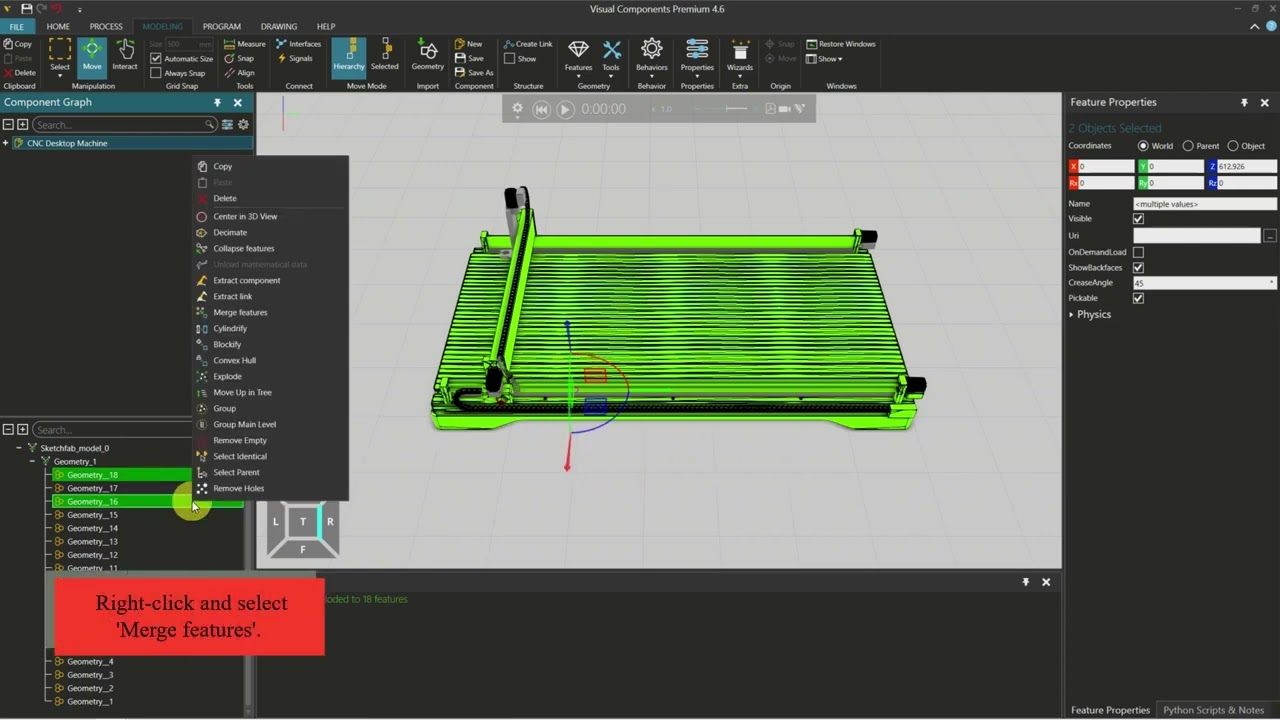
Task: Expand CNC Desktop Machine node
Action: point(5,143)
